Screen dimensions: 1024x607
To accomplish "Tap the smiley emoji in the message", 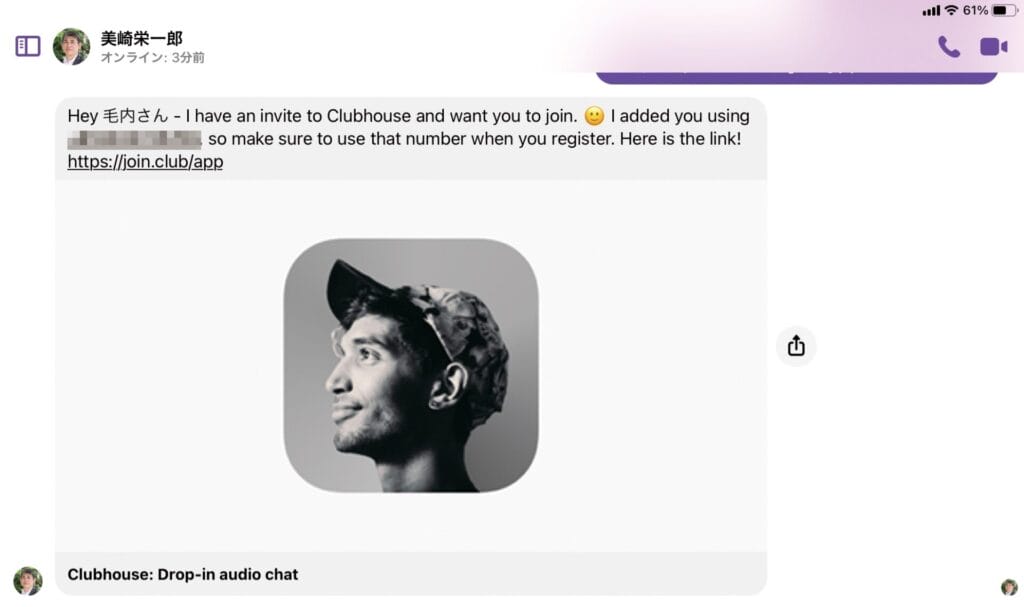I will pyautogui.click(x=594, y=116).
